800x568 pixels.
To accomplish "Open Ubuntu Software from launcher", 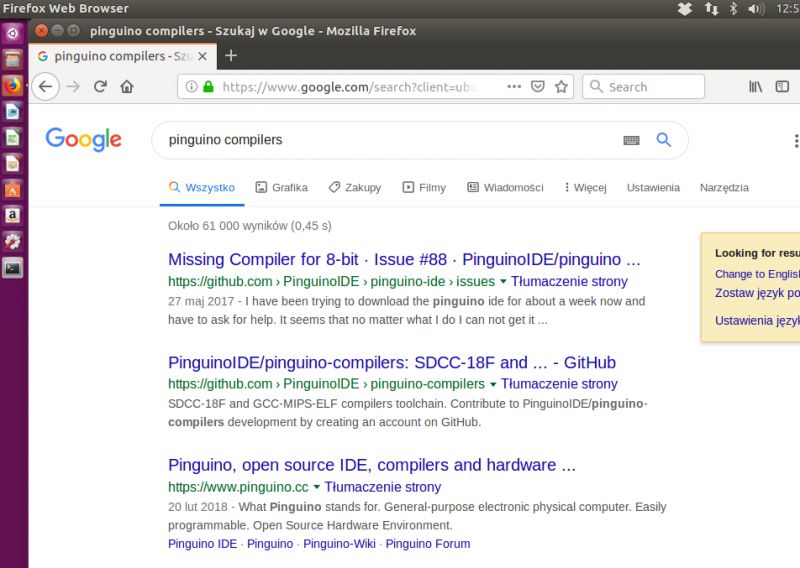I will click(x=12, y=189).
